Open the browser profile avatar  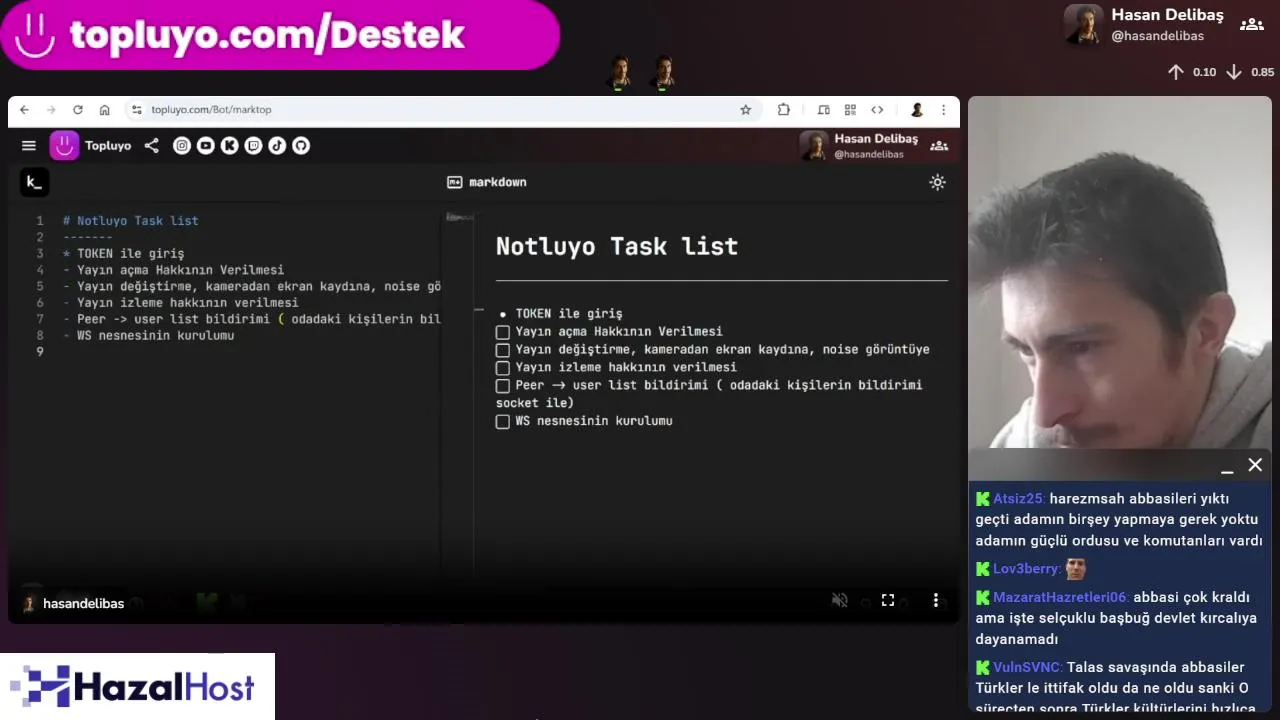point(916,110)
